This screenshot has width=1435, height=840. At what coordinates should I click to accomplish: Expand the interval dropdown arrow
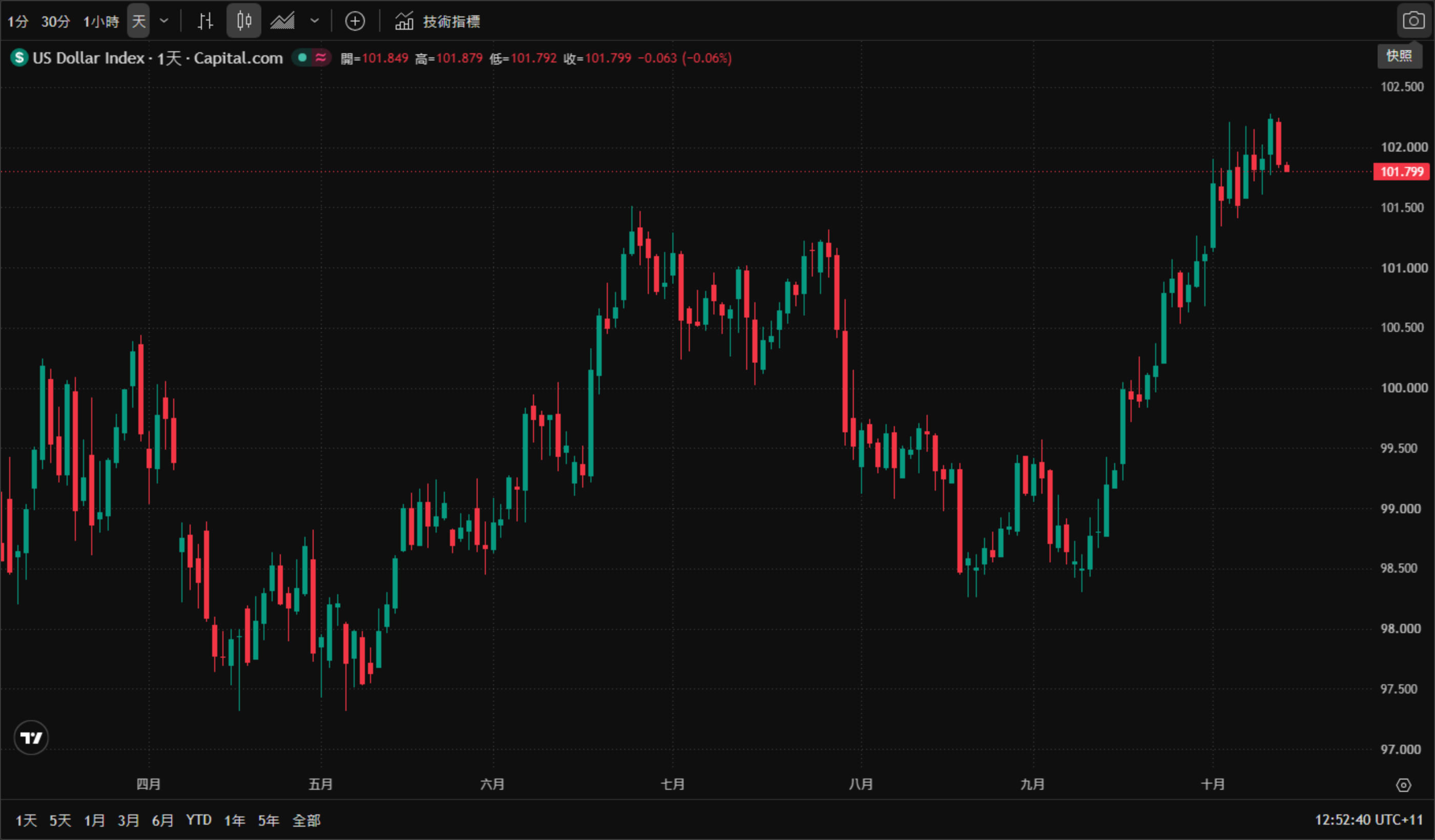164,22
